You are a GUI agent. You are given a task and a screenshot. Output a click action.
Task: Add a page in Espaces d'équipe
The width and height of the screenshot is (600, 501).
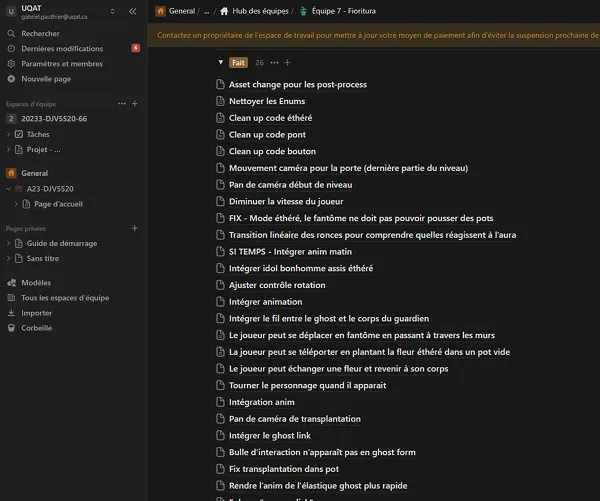[x=135, y=103]
